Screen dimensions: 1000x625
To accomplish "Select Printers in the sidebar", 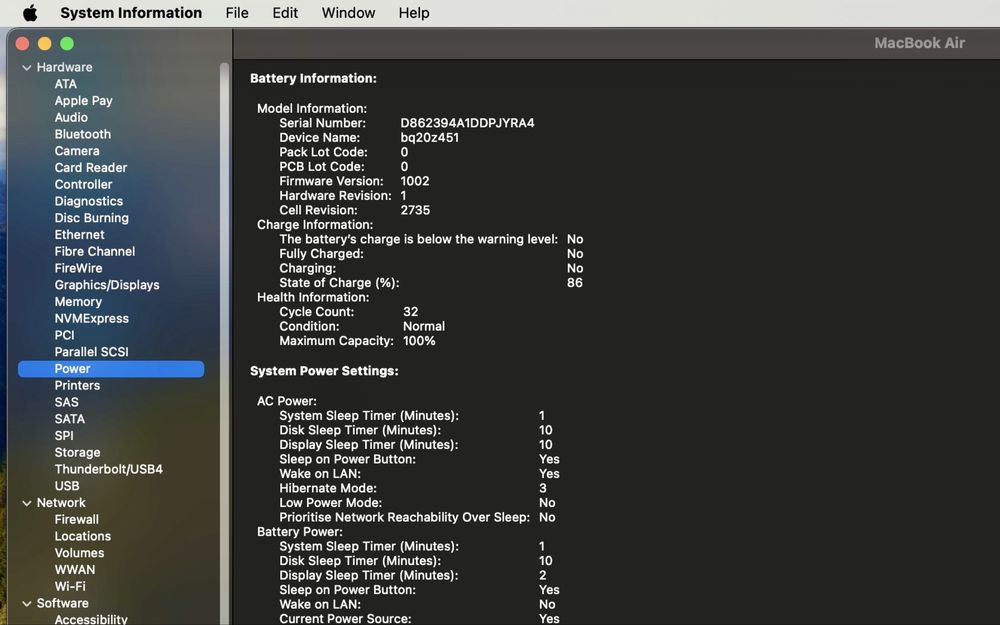I will pos(77,385).
